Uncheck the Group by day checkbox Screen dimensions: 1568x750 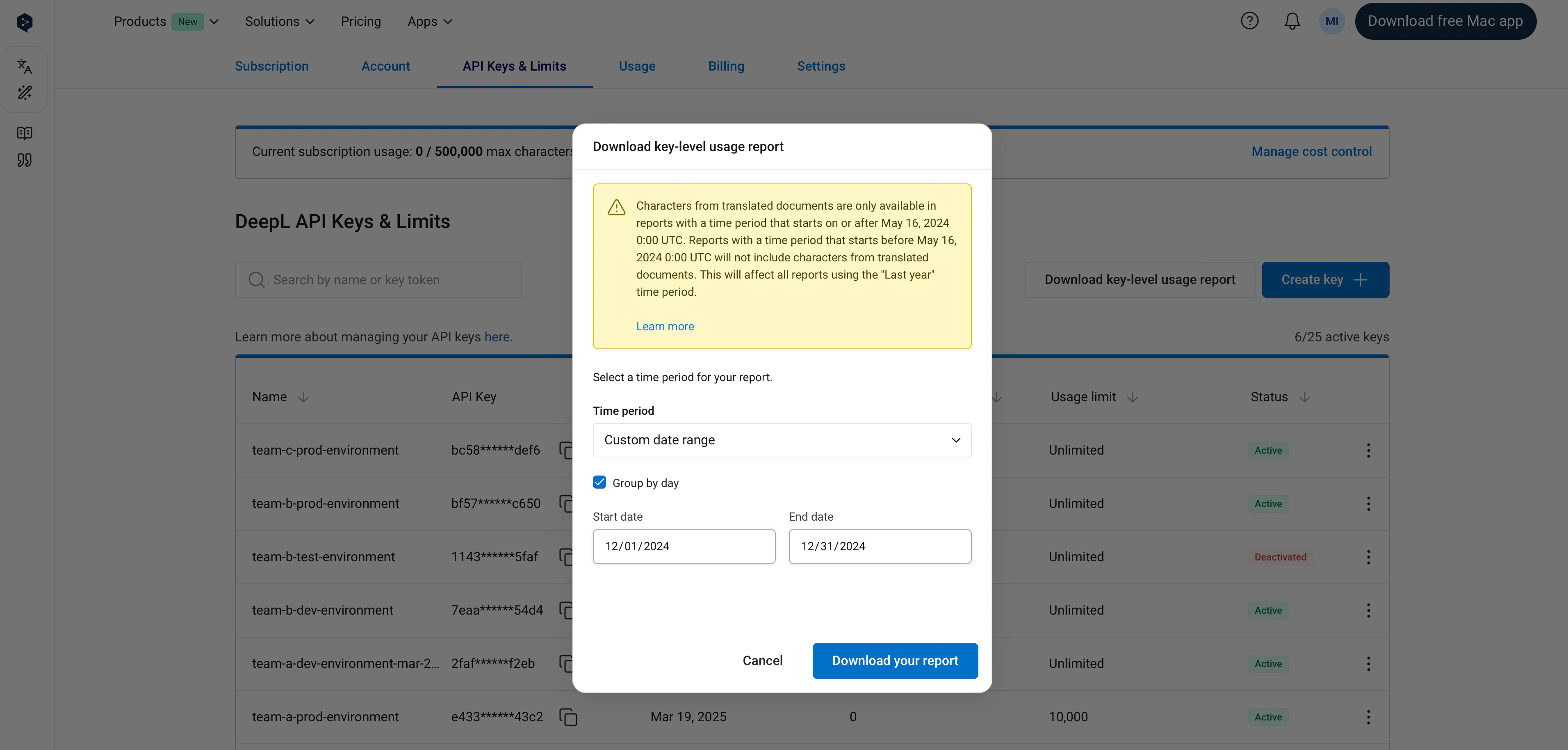(599, 482)
